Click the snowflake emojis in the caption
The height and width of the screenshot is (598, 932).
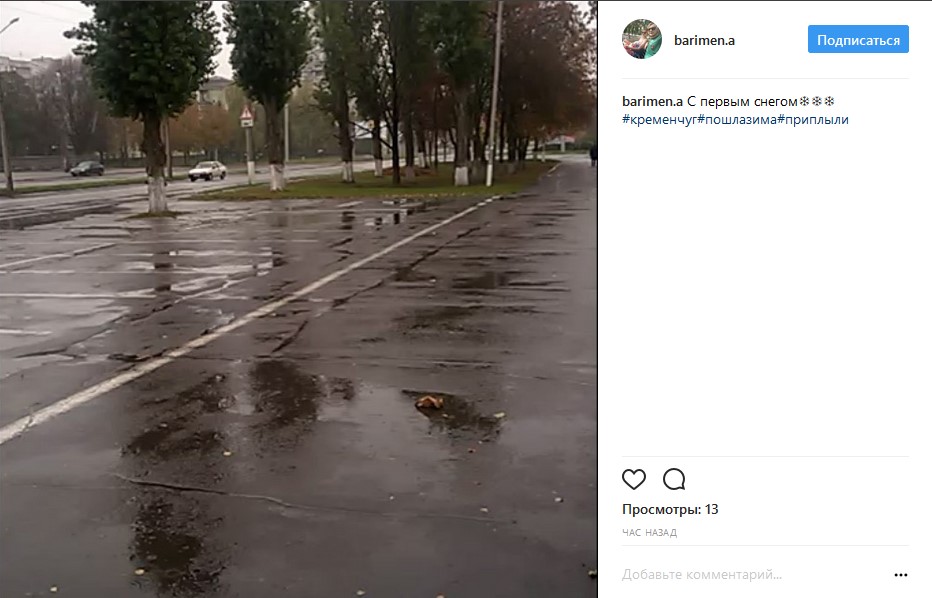[817, 102]
